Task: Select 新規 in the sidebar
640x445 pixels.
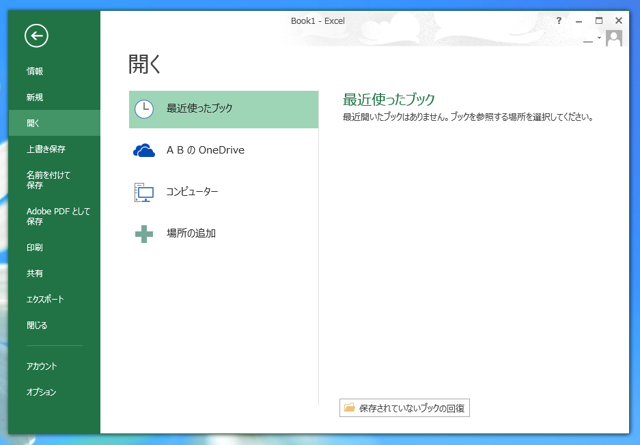Action: pos(54,97)
